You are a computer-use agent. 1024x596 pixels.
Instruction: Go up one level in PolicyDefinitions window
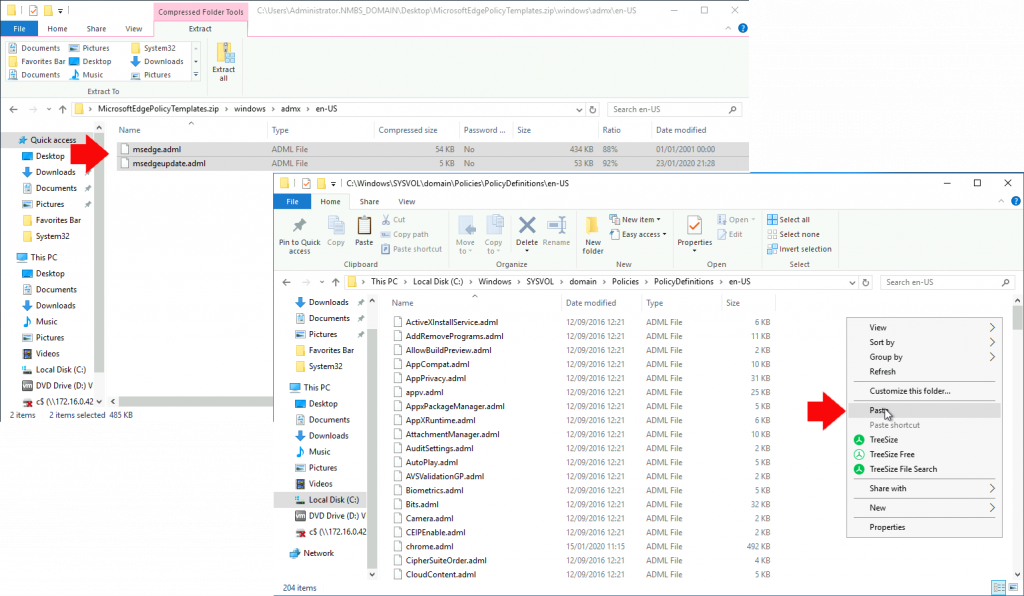click(335, 282)
